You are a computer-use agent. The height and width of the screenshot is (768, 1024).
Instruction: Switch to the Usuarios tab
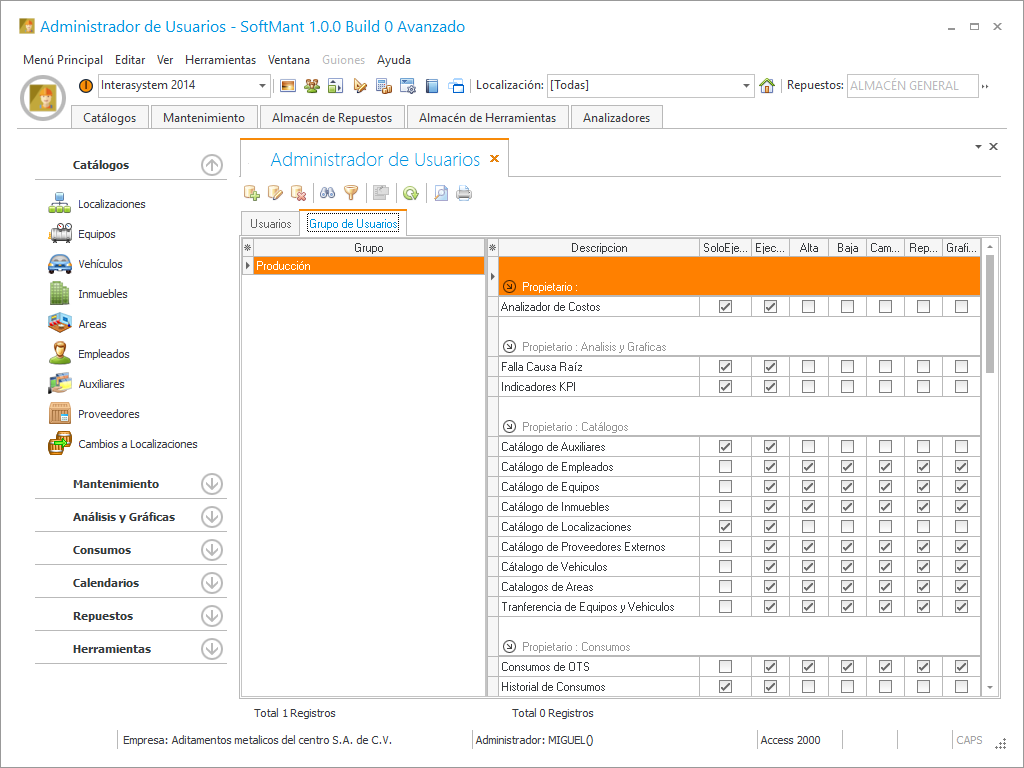point(270,224)
